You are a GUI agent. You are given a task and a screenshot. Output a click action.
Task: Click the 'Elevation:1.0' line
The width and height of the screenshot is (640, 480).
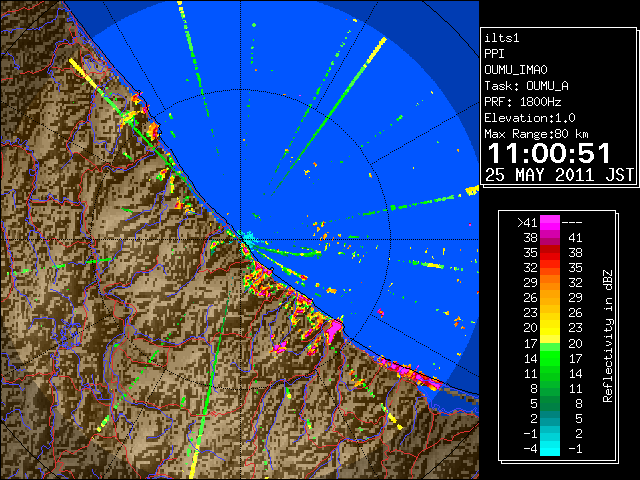pyautogui.click(x=530, y=118)
